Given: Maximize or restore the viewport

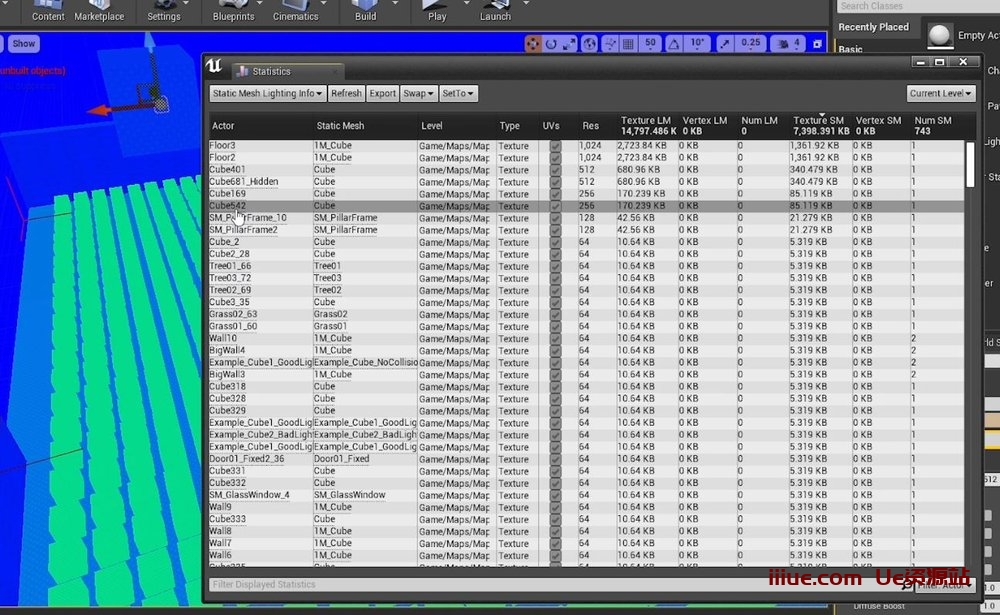Looking at the screenshot, I should point(818,44).
